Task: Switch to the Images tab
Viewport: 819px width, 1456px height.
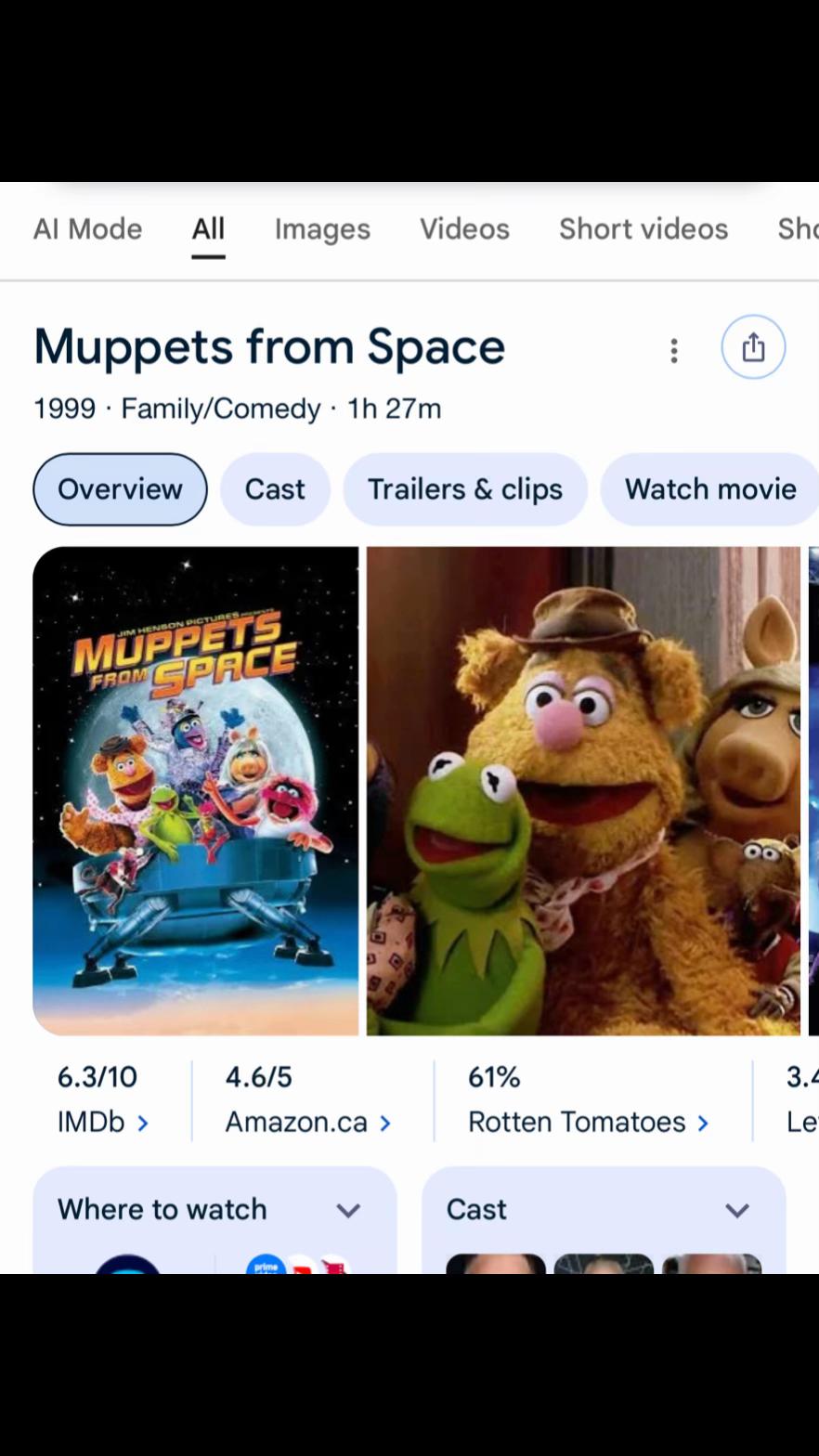Action: pyautogui.click(x=322, y=229)
